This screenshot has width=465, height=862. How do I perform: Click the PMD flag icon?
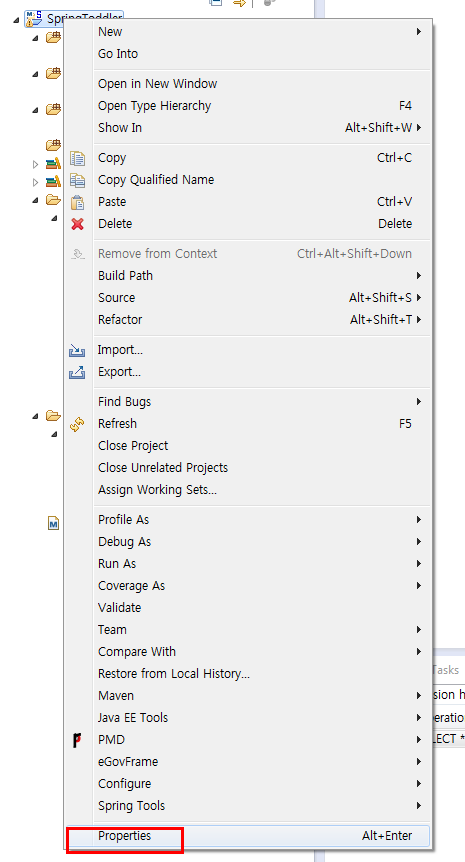point(77,740)
